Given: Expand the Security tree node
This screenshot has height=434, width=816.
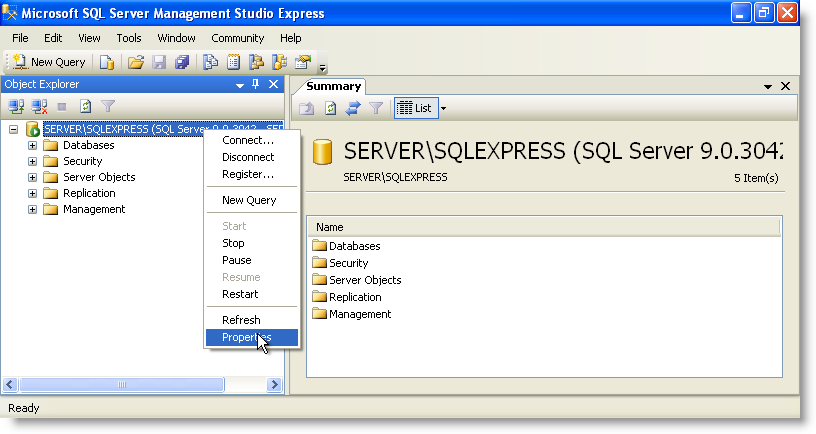Looking at the screenshot, I should [x=32, y=161].
